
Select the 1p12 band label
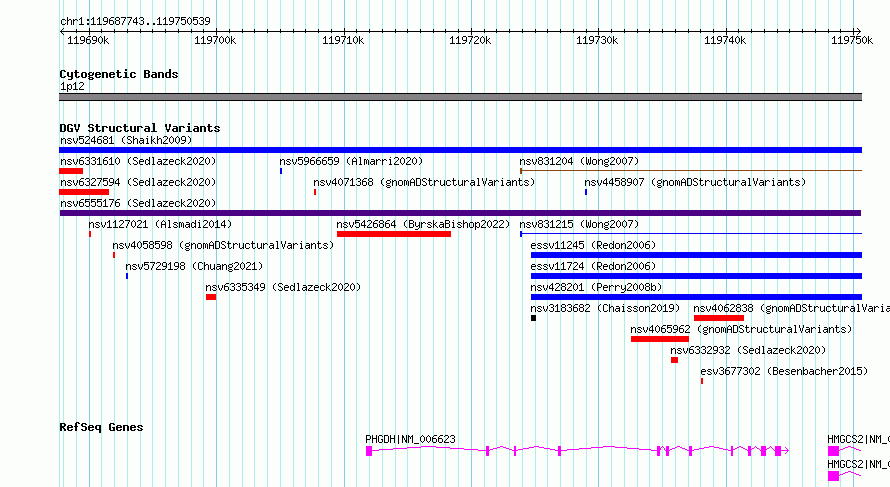point(72,86)
